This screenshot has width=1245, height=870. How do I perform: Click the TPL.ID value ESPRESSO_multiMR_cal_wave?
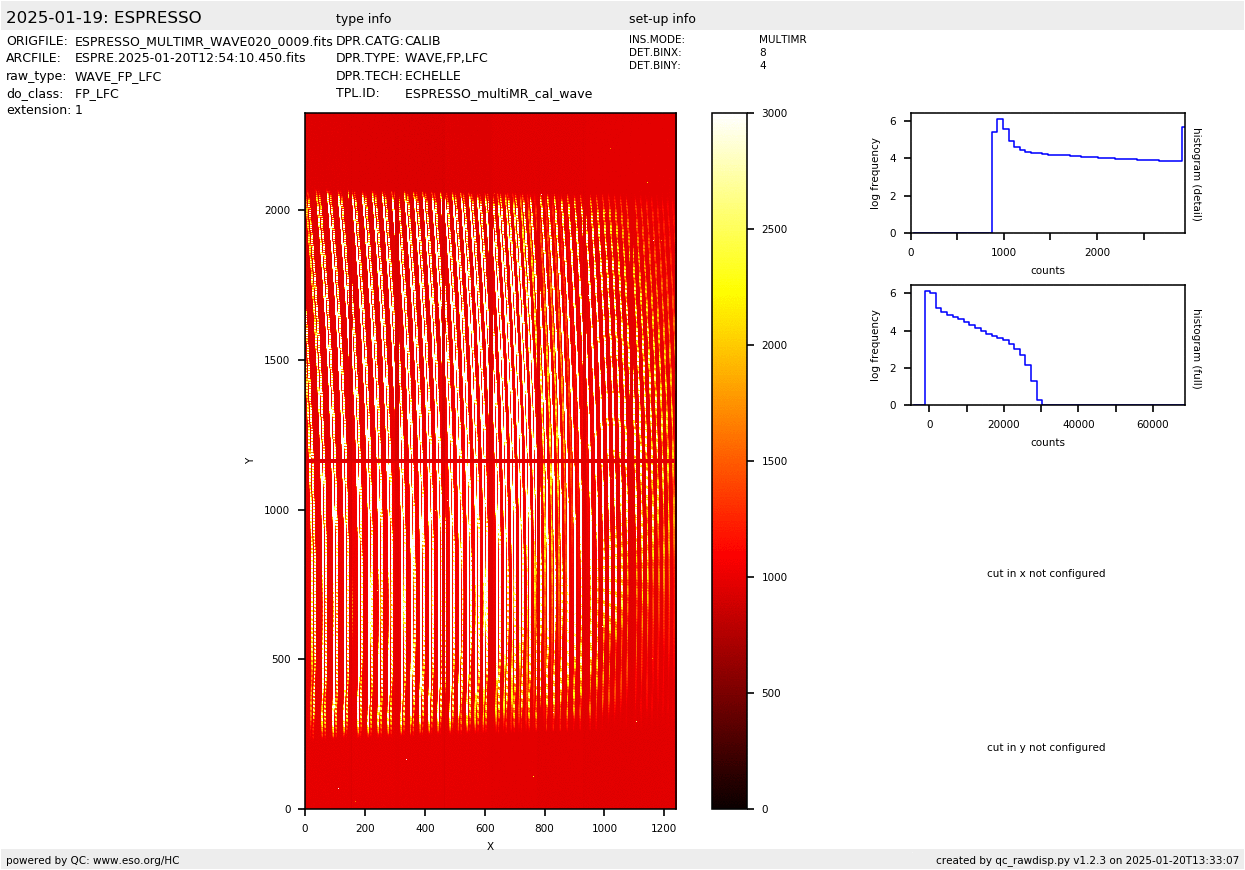point(498,94)
